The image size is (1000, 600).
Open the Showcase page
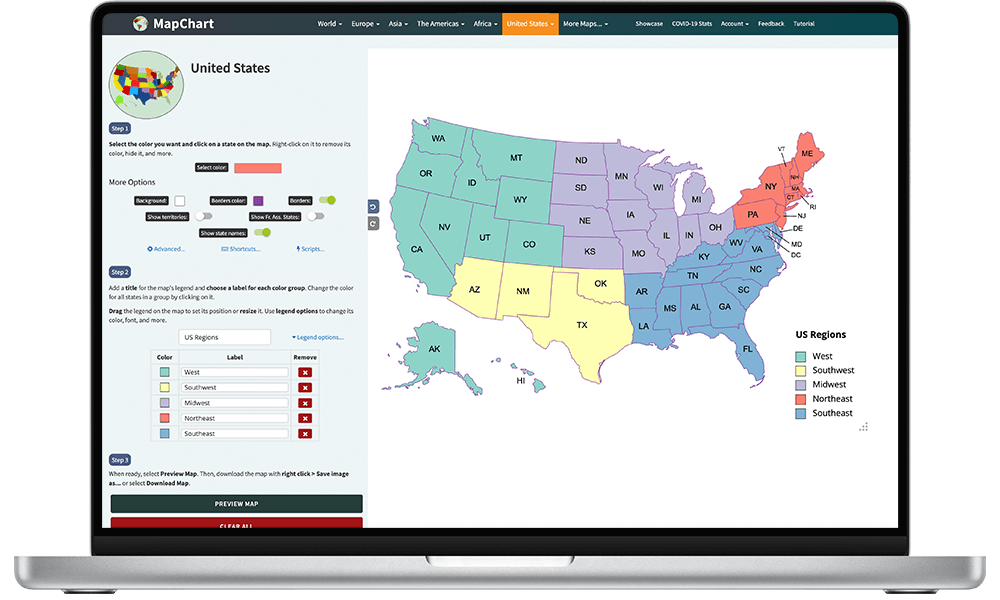coord(649,24)
